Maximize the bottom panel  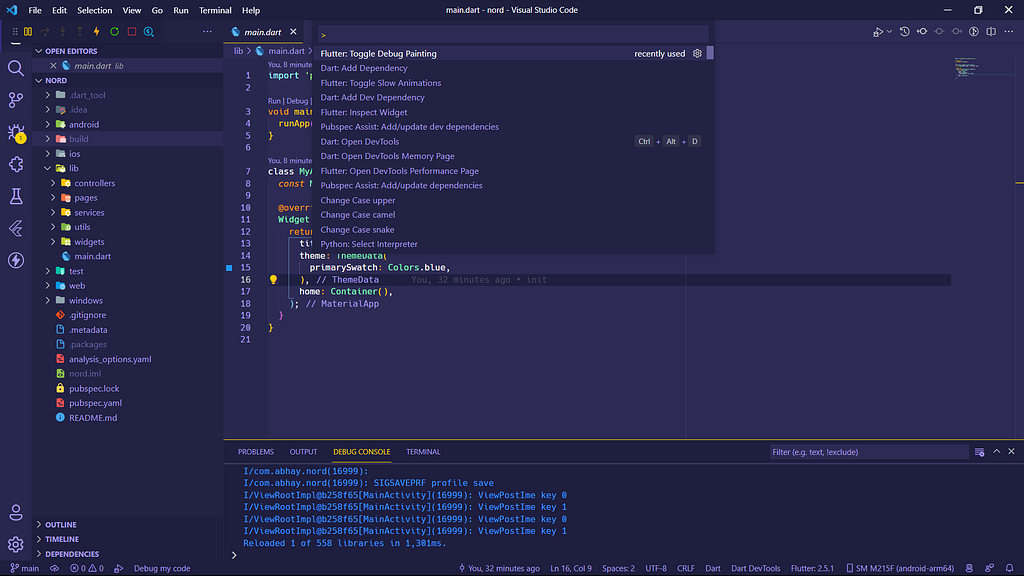click(997, 451)
